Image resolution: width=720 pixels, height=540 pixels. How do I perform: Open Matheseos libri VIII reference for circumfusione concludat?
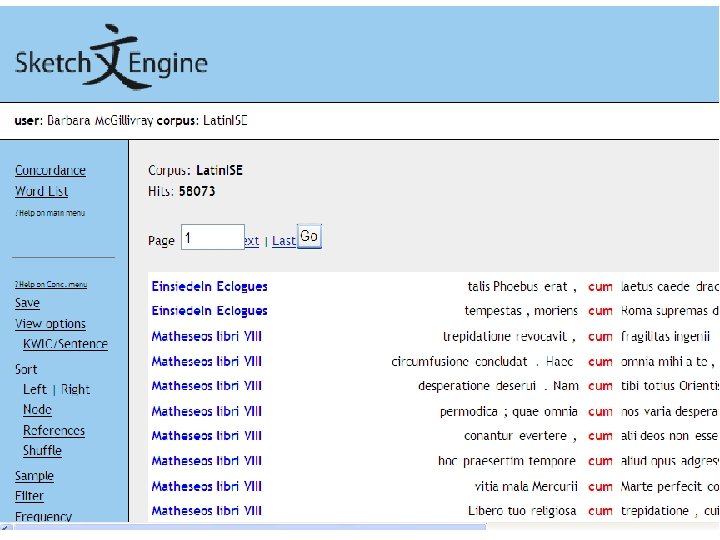tap(207, 361)
